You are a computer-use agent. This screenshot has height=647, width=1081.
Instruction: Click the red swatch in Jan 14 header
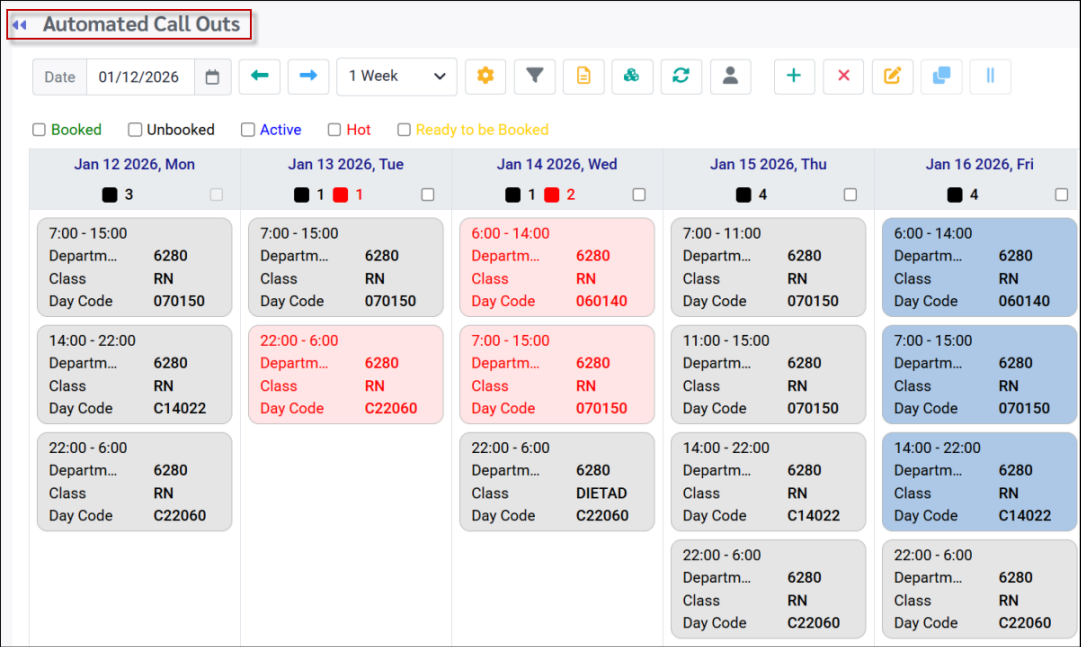tap(552, 195)
